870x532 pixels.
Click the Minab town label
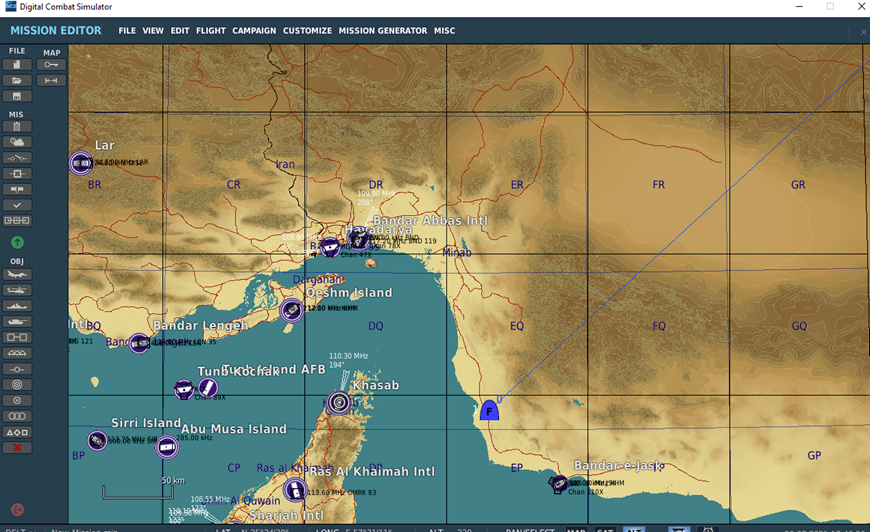click(457, 252)
